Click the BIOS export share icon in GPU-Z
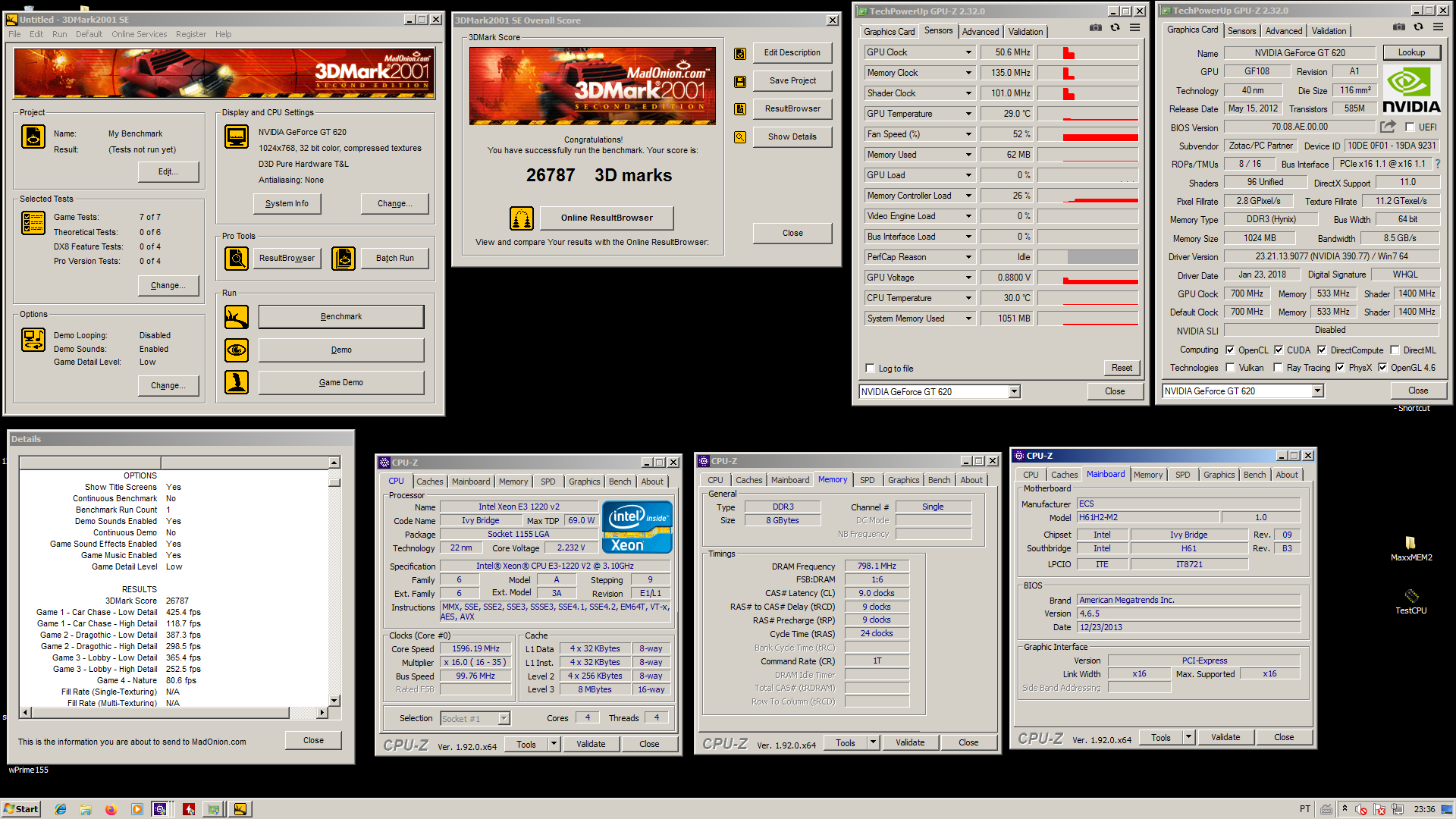This screenshot has height=819, width=1456. click(x=1388, y=127)
